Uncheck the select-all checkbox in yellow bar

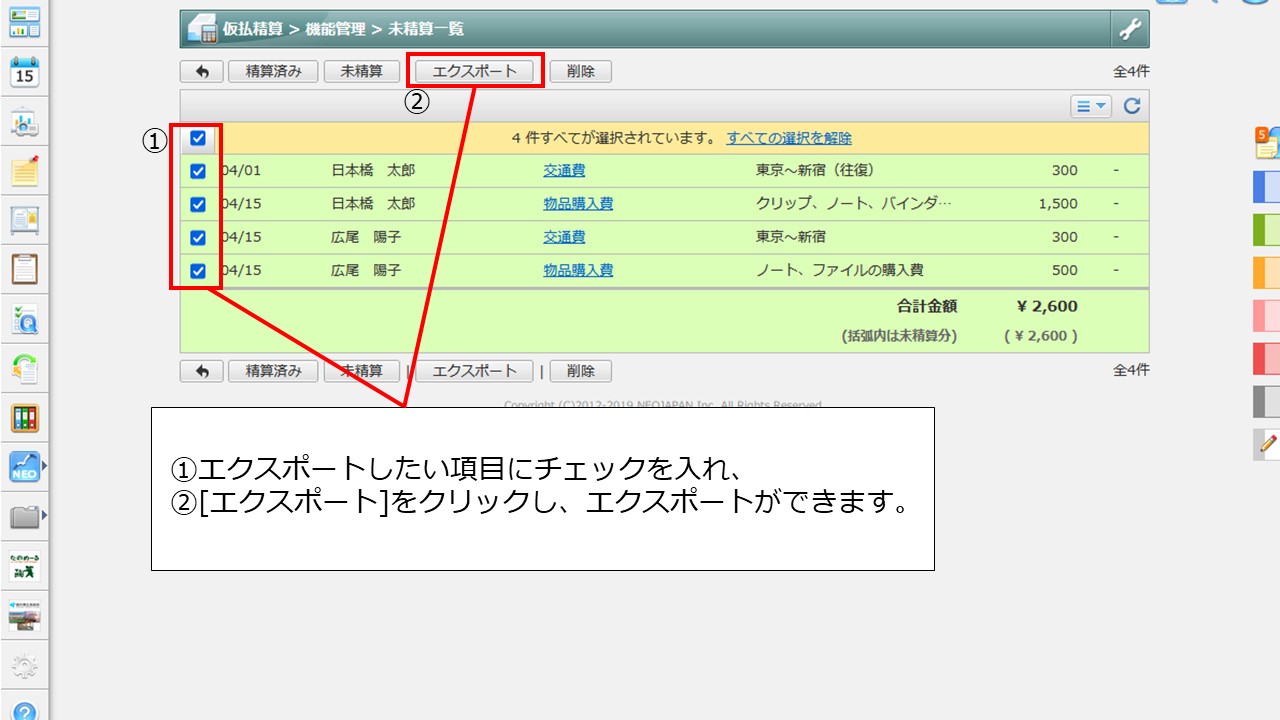198,138
